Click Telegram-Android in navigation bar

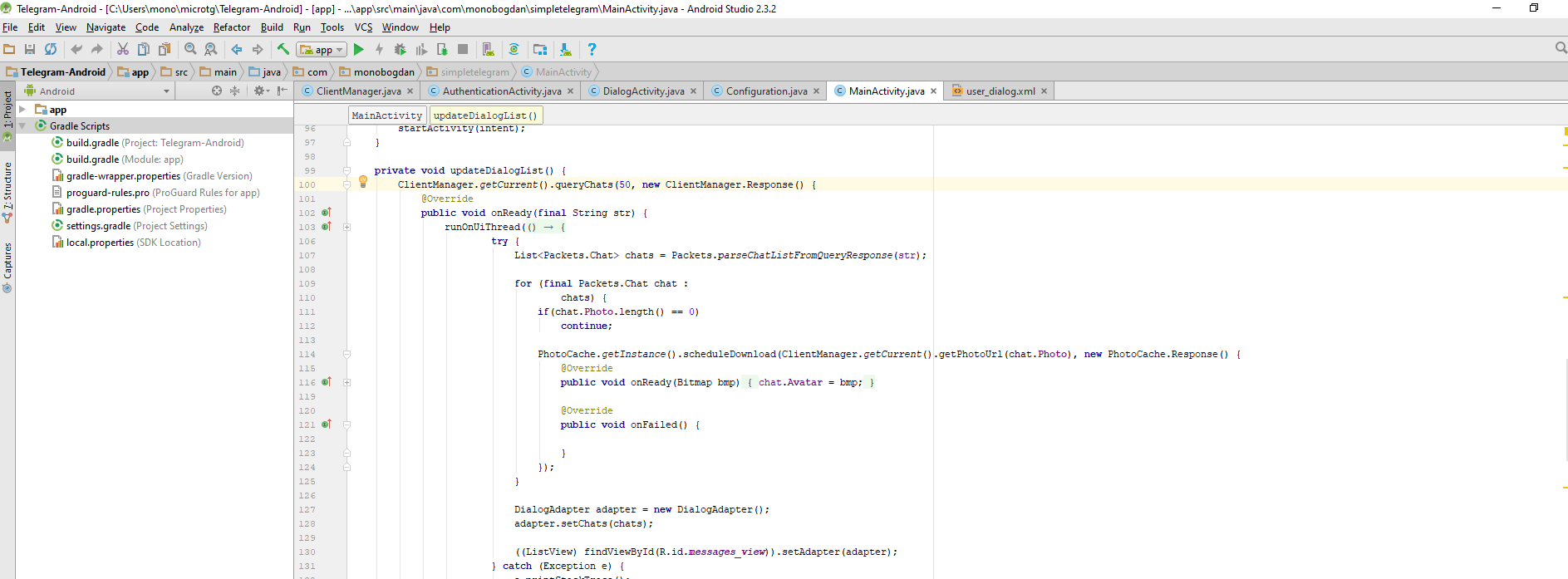pyautogui.click(x=57, y=72)
